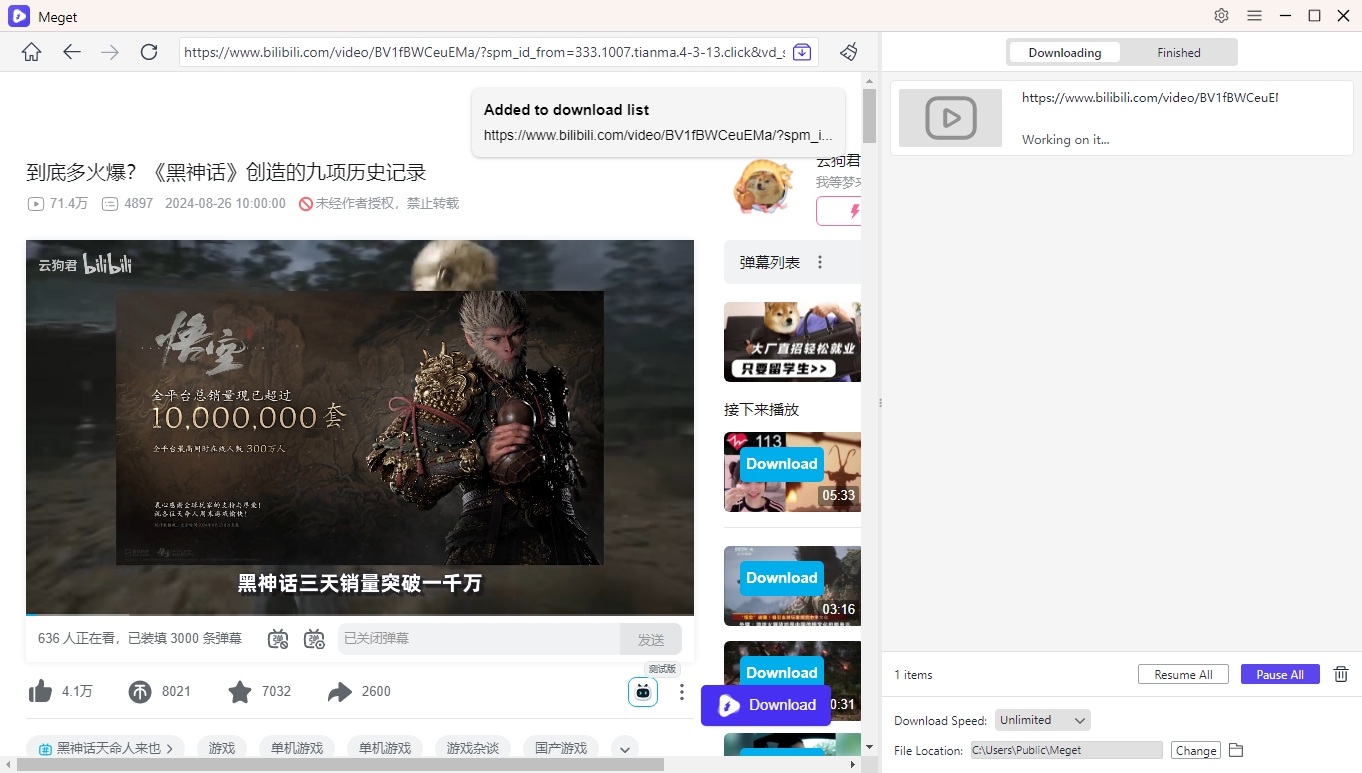Click the video title text

(x=226, y=172)
